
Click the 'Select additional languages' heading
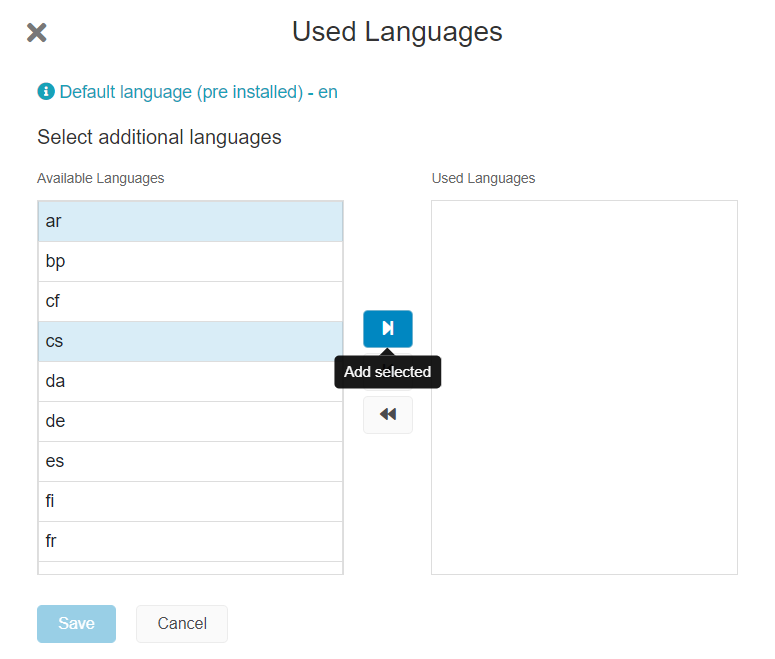pos(159,137)
